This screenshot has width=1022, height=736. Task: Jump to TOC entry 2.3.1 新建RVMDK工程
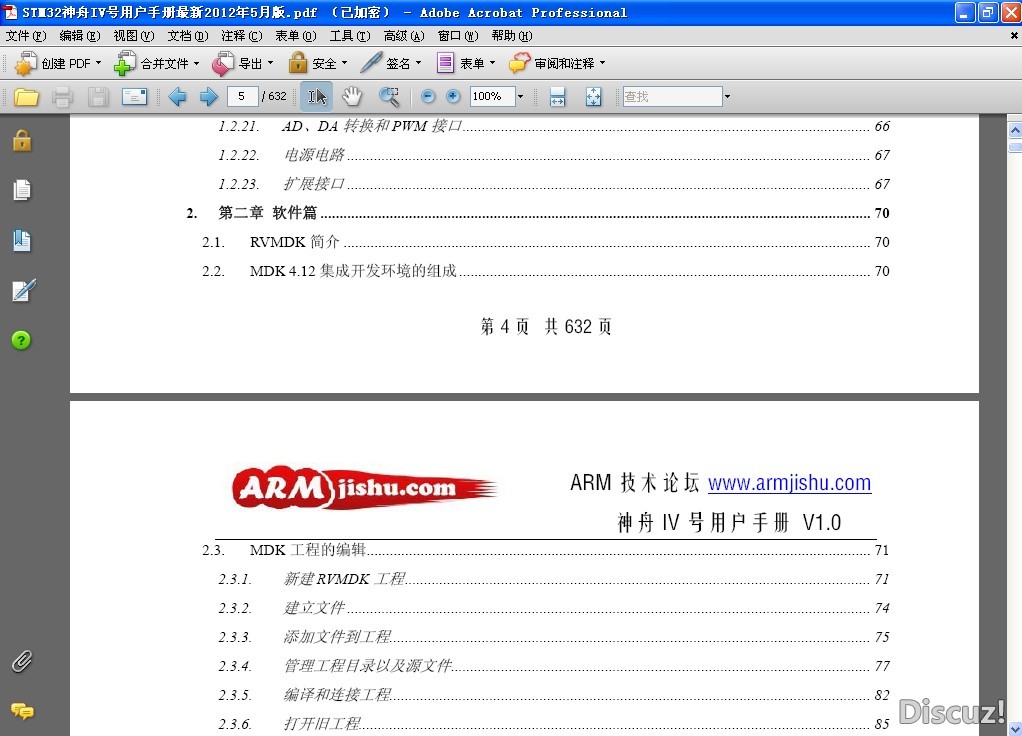click(554, 579)
